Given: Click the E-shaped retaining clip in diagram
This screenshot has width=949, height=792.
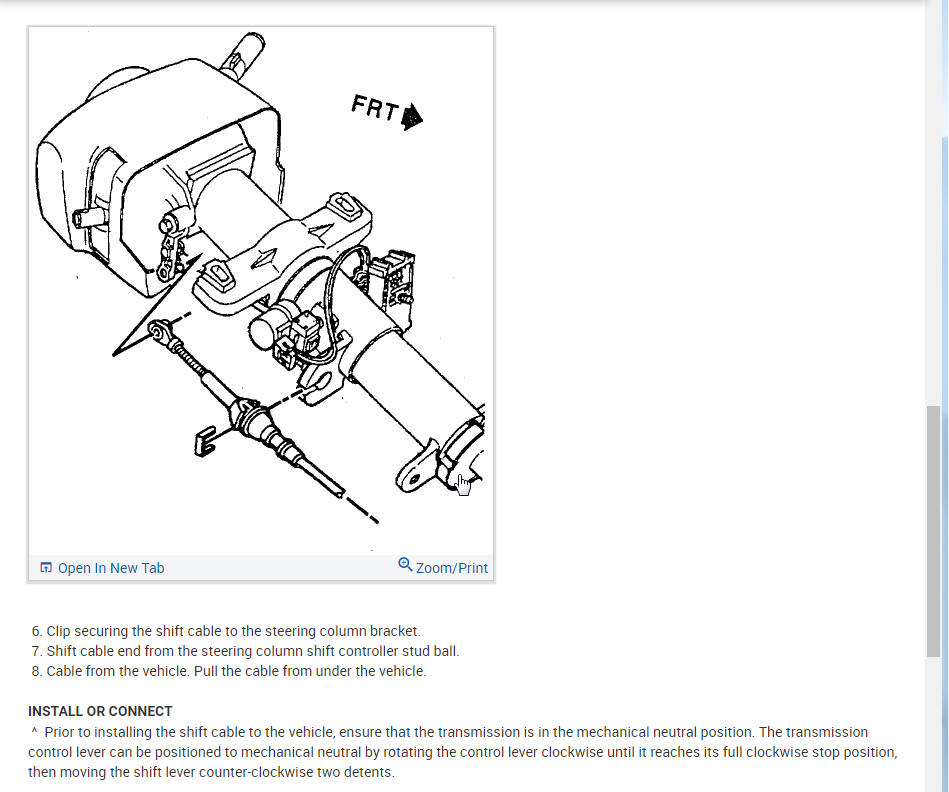Looking at the screenshot, I should tap(206, 442).
